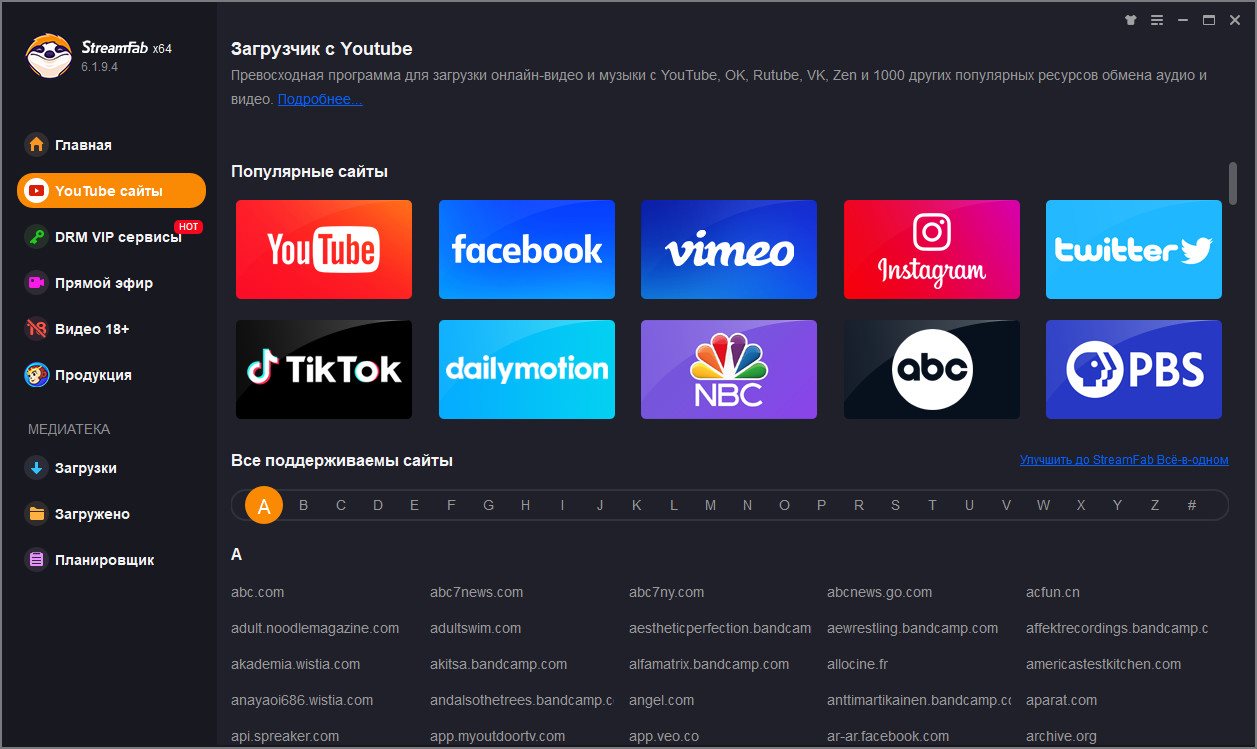Screen dimensions: 1257x749
Task: Open the abc site tile
Action: [932, 369]
